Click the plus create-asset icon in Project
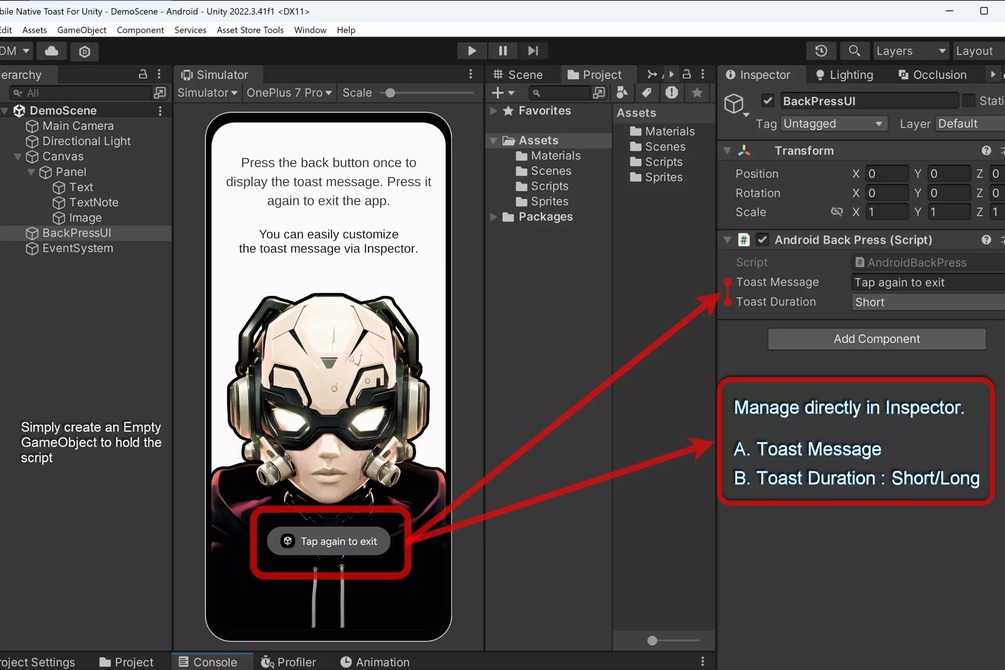 pyautogui.click(x=502, y=93)
